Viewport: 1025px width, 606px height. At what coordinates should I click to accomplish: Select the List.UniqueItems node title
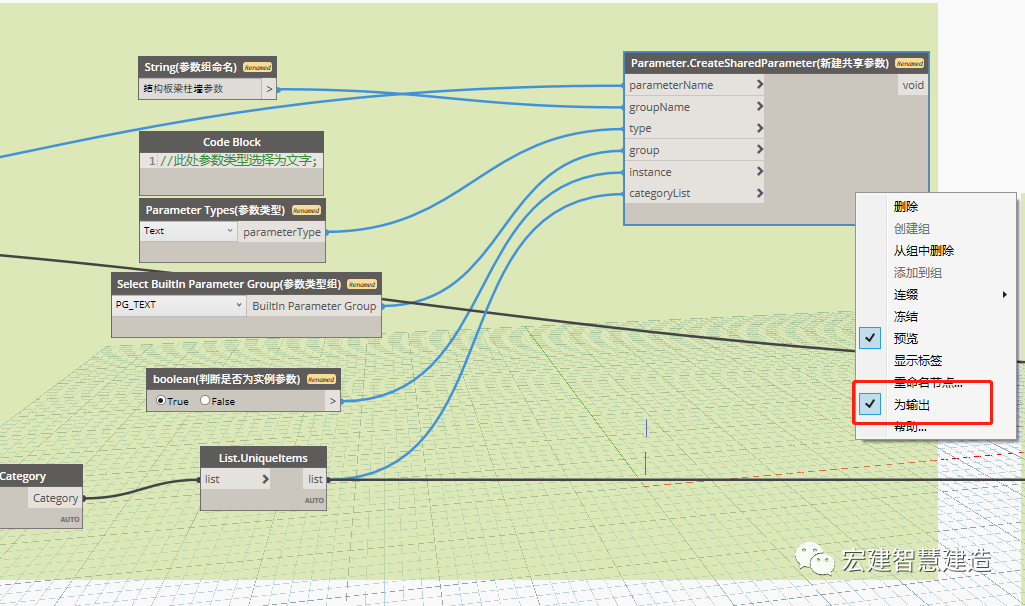[263, 458]
